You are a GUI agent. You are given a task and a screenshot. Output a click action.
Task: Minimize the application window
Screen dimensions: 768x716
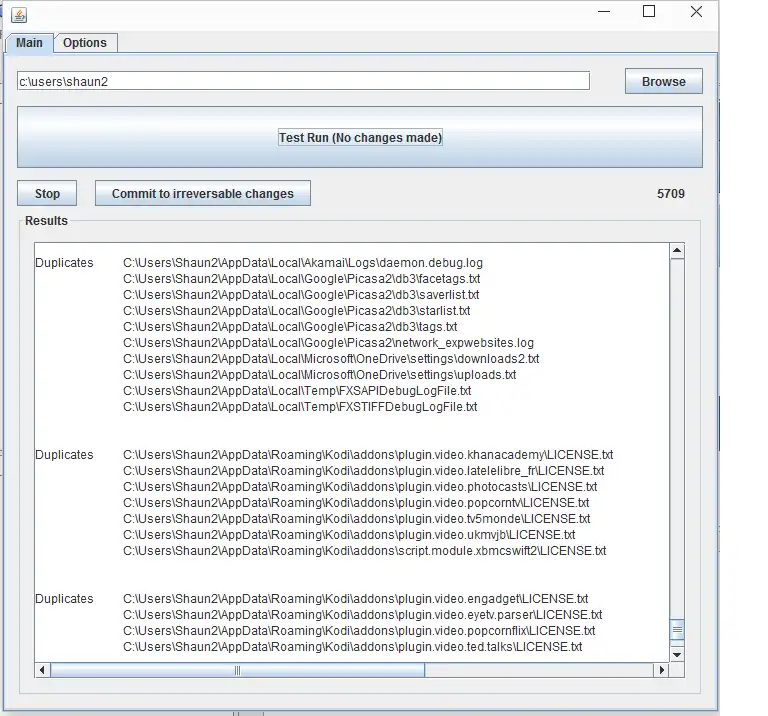click(x=604, y=11)
